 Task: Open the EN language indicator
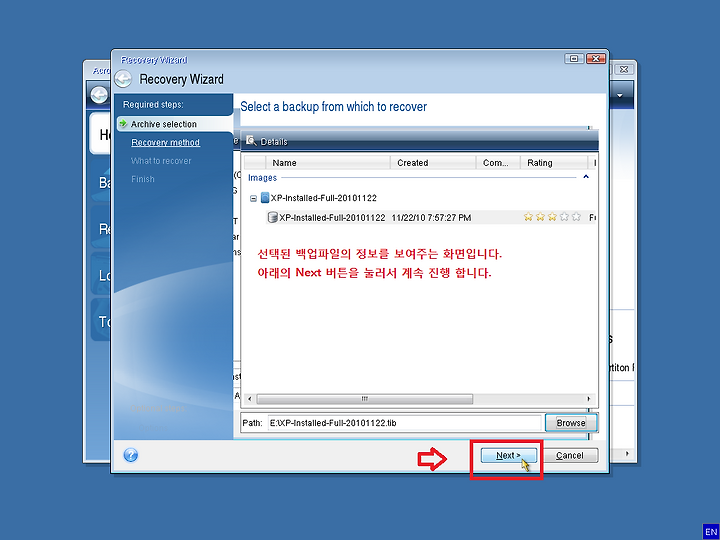click(710, 531)
